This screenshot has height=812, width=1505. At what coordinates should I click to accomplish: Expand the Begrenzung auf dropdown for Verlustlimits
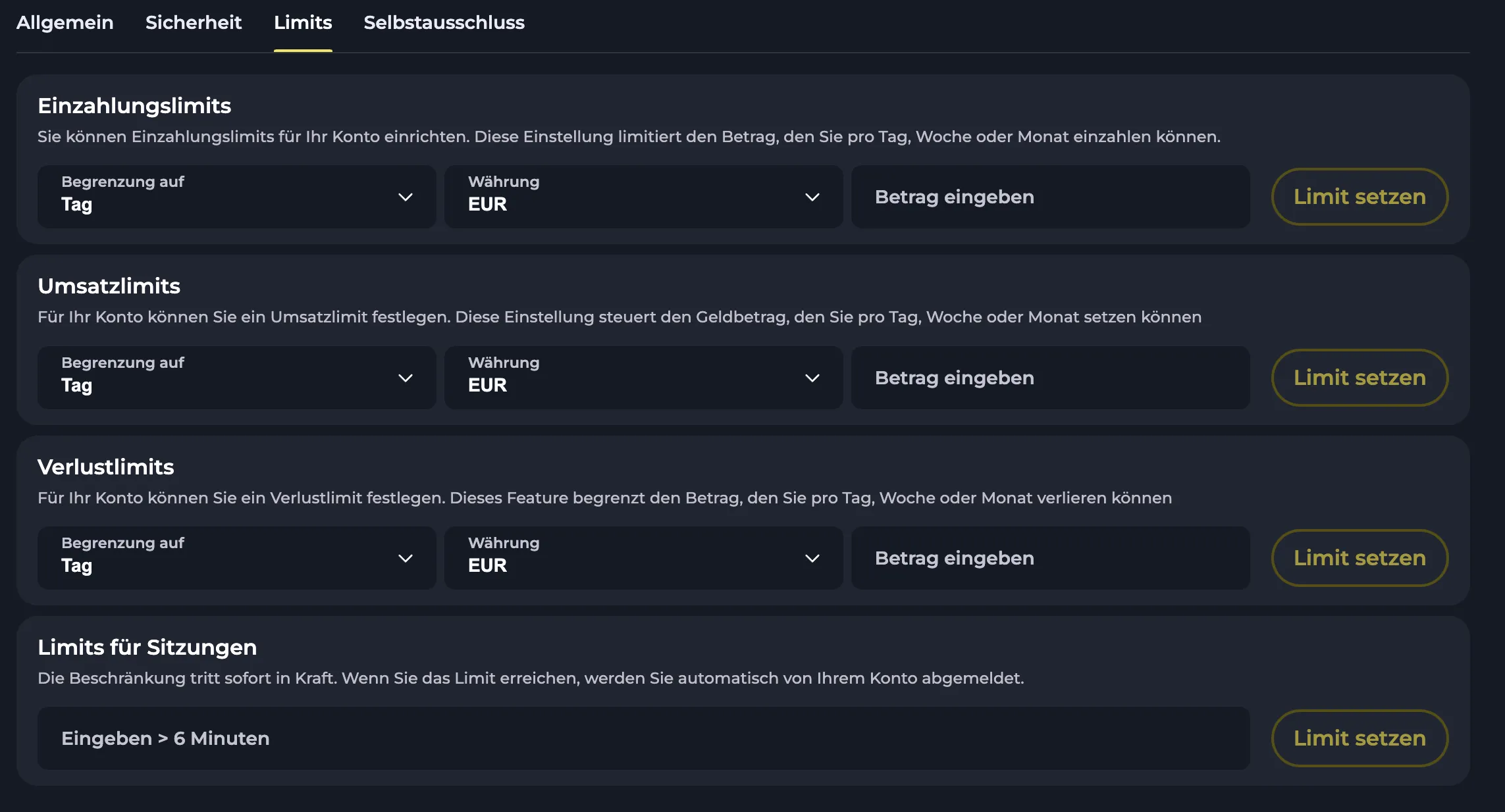237,557
